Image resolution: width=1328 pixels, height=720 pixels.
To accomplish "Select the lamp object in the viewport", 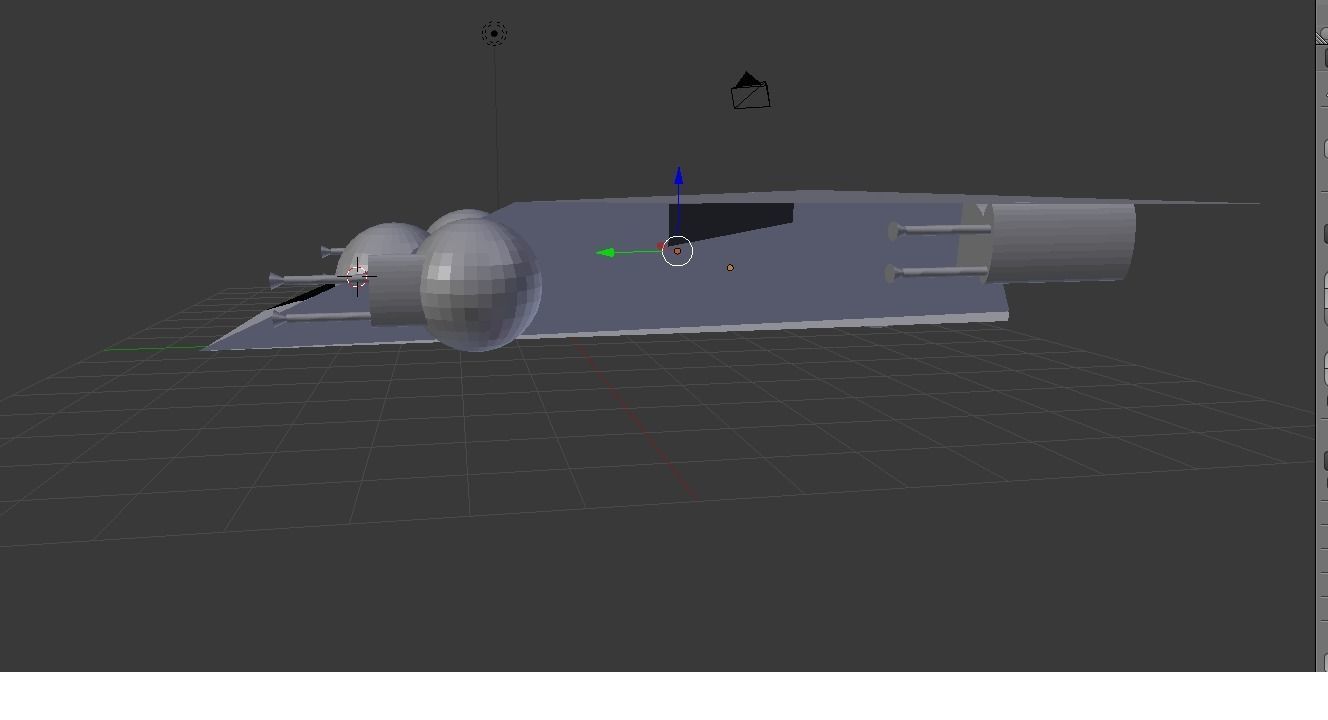I will click(x=494, y=33).
